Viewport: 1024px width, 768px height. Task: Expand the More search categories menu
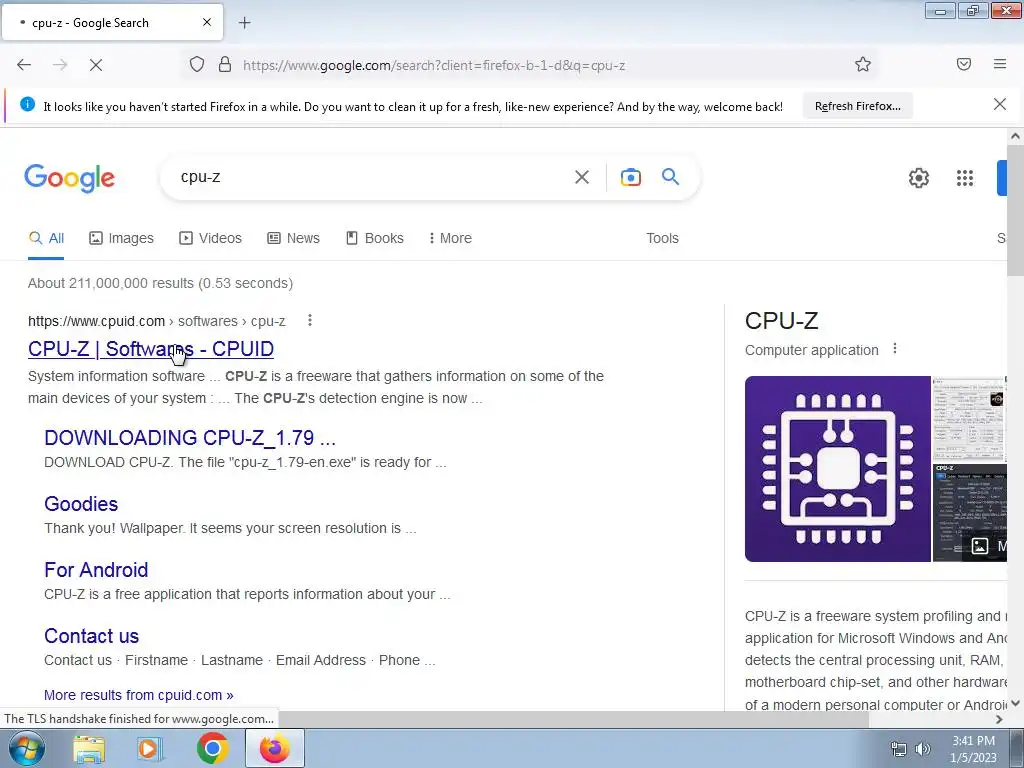point(450,238)
